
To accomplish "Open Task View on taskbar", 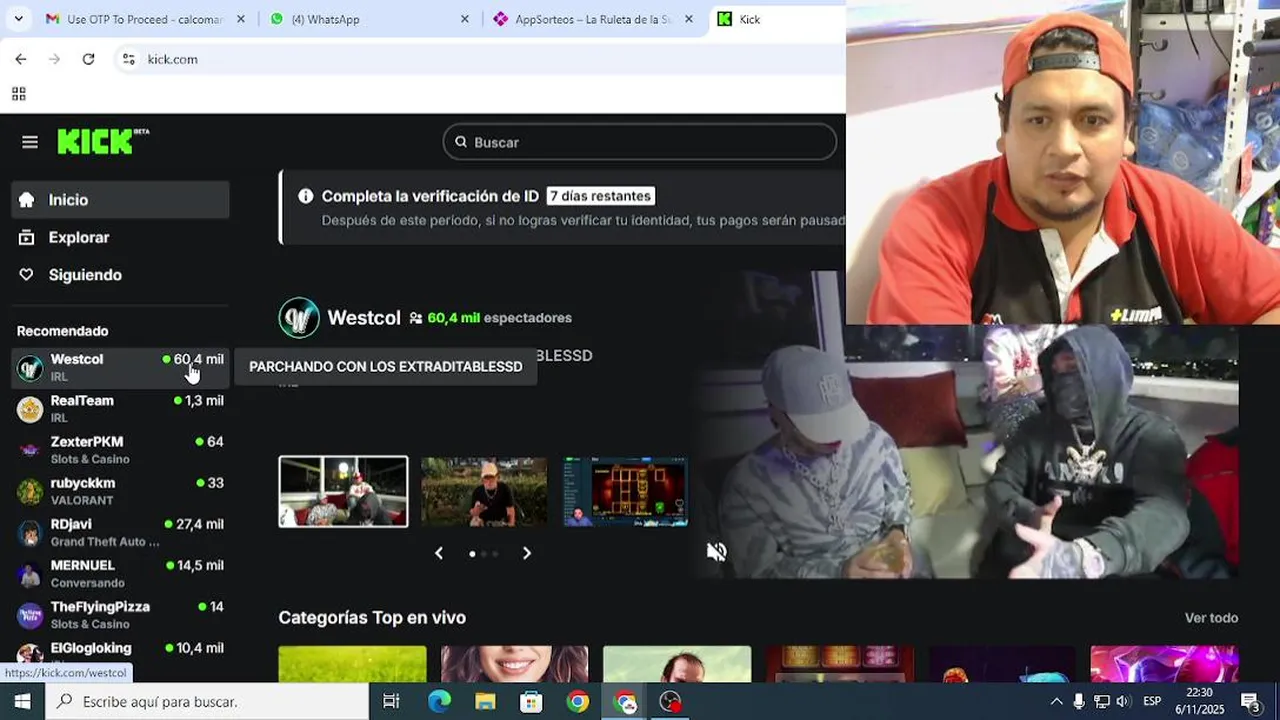I will click(x=391, y=701).
